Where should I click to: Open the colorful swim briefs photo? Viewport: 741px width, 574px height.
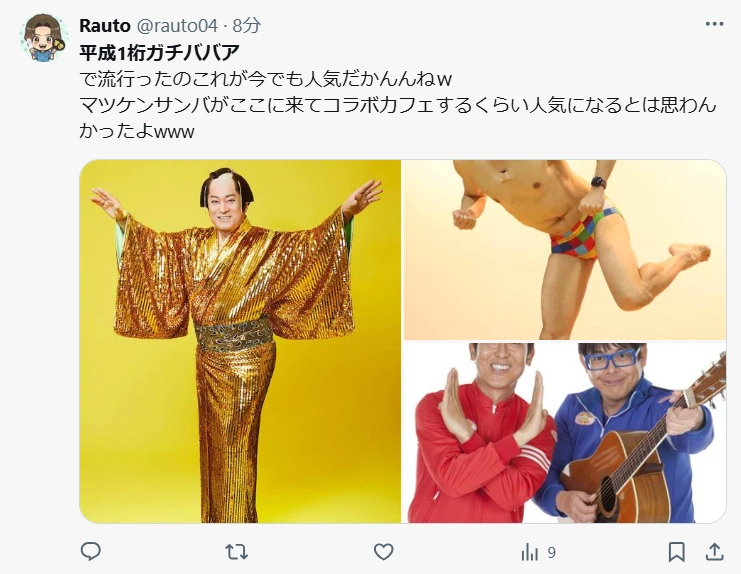click(565, 249)
